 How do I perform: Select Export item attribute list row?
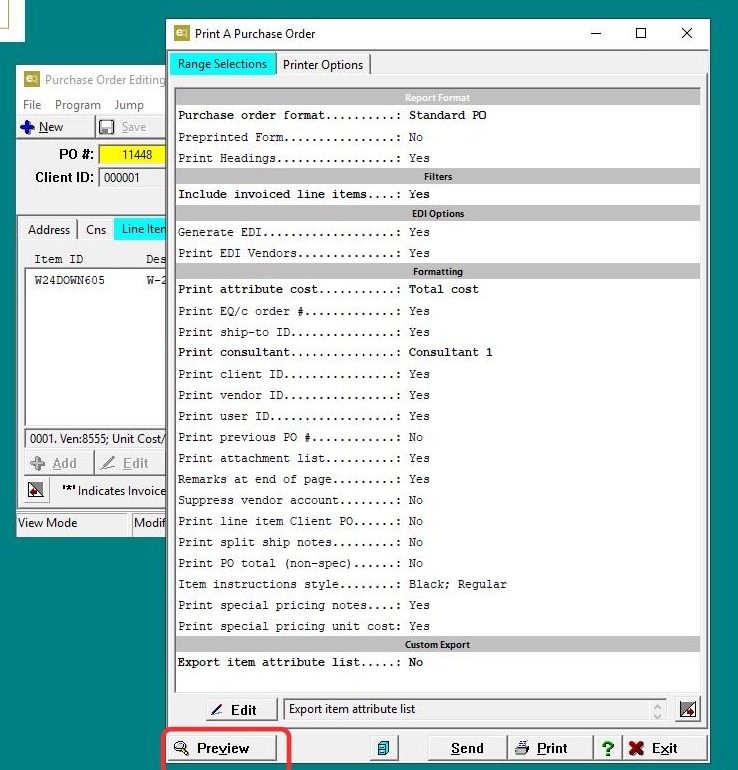[437, 662]
